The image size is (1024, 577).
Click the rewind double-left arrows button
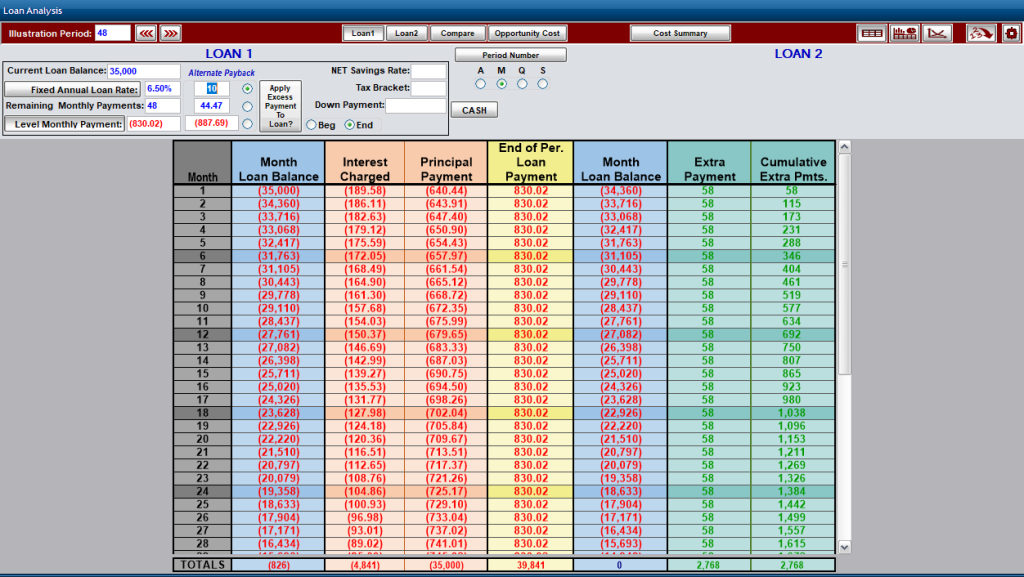(147, 33)
